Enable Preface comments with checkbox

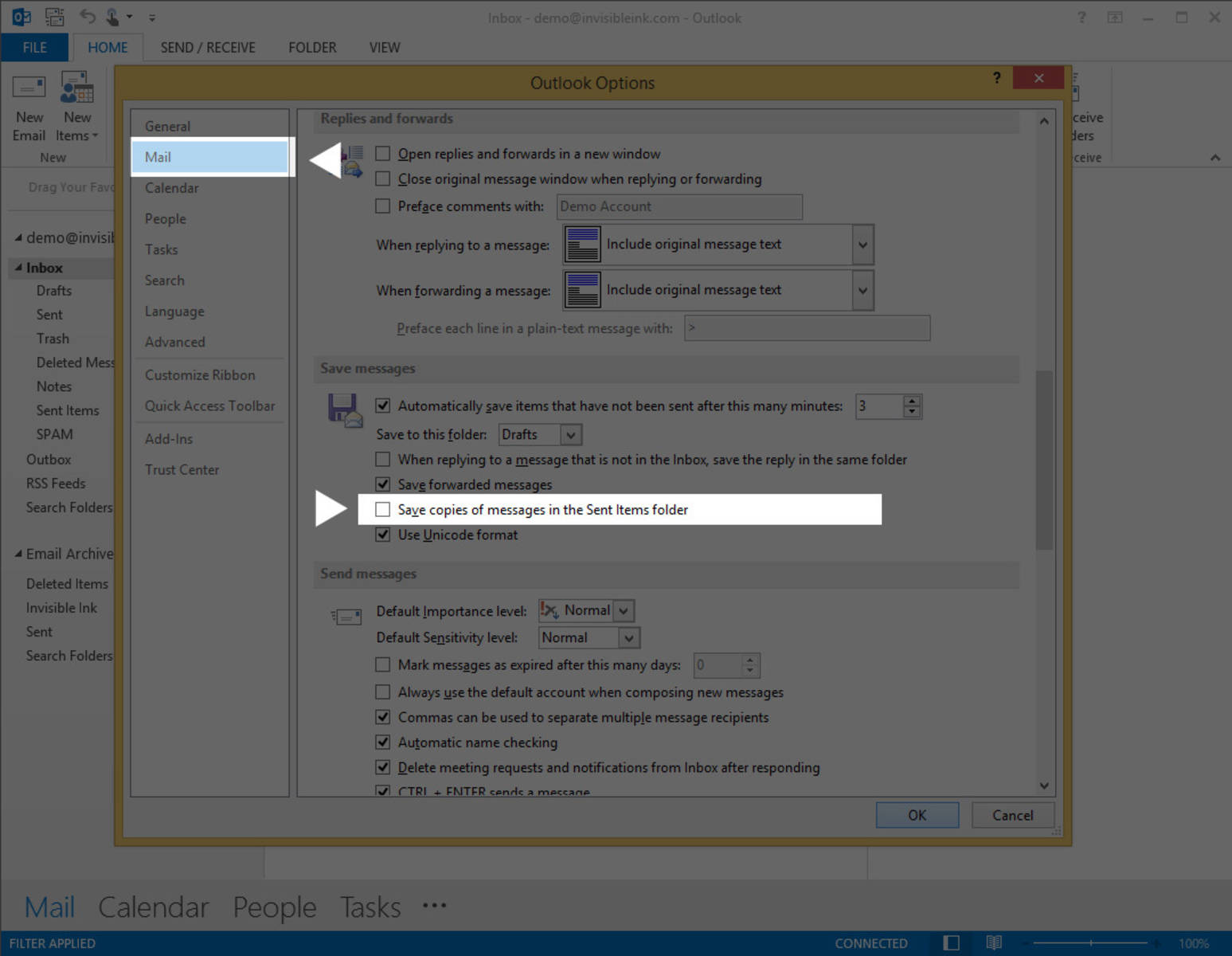click(x=383, y=206)
